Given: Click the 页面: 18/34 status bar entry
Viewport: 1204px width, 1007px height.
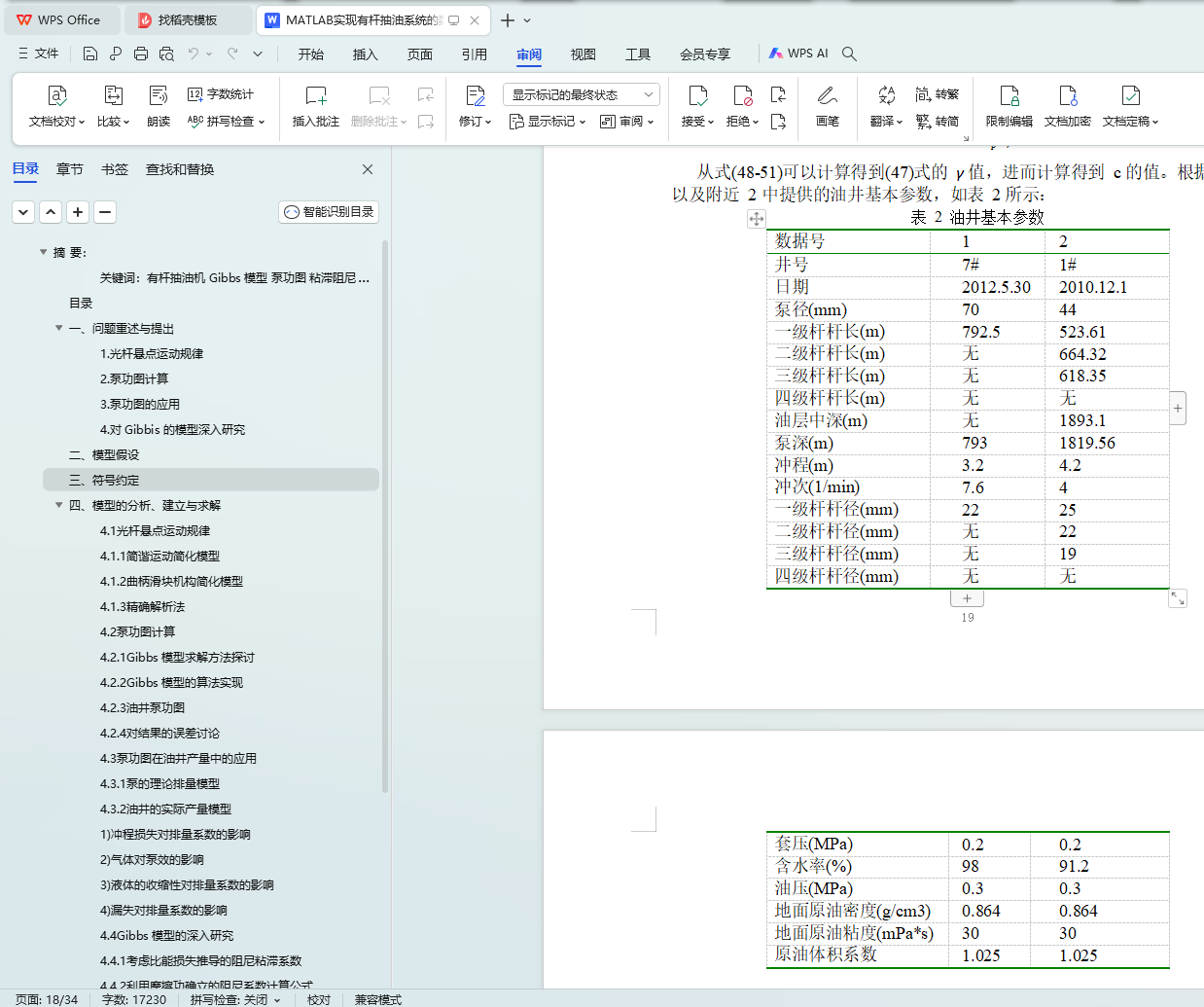Looking at the screenshot, I should pos(46,999).
